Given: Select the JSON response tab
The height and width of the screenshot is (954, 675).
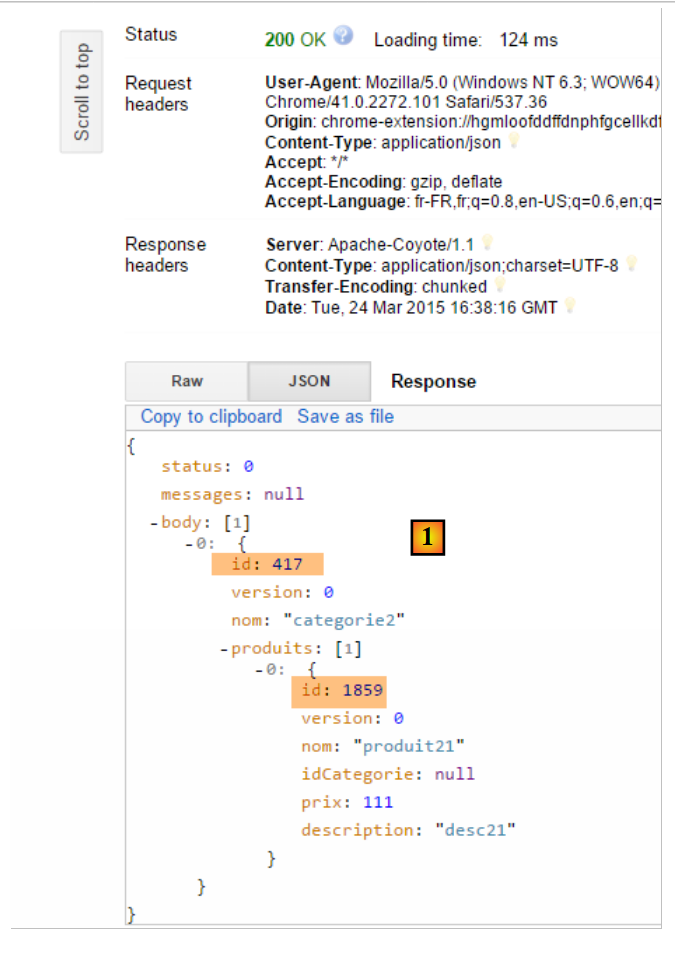Looking at the screenshot, I should point(309,381).
